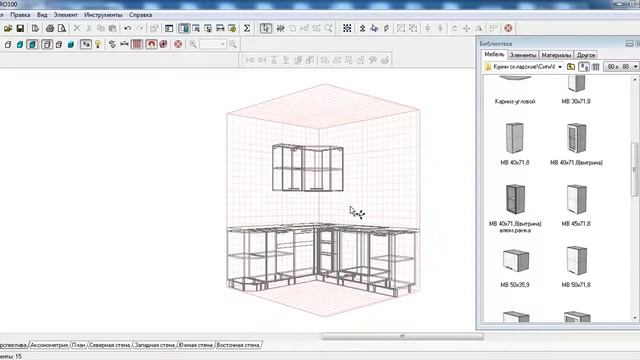Toggle the red grid display button

pyautogui.click(x=137, y=44)
